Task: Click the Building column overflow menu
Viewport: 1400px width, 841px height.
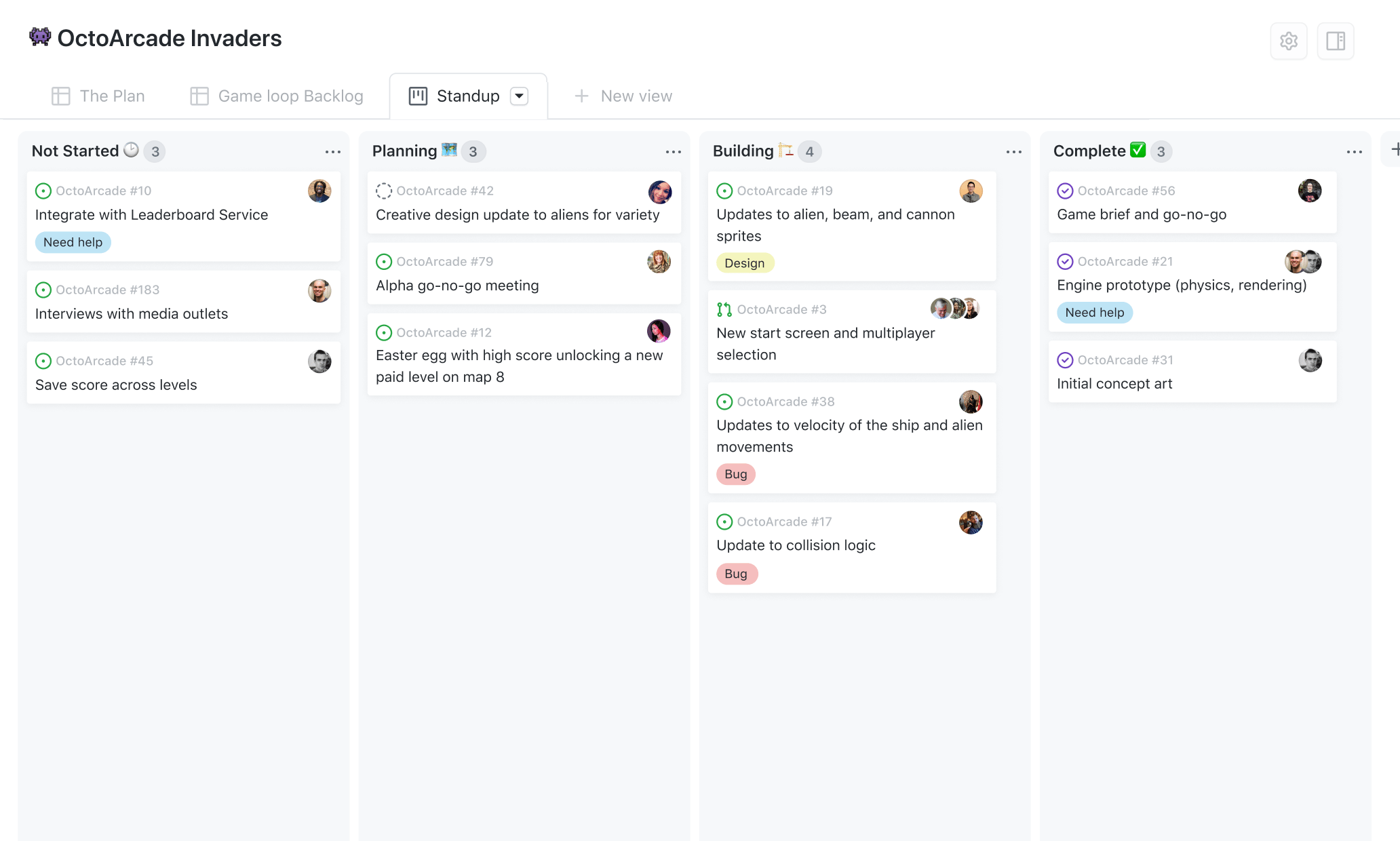Action: coord(1013,151)
